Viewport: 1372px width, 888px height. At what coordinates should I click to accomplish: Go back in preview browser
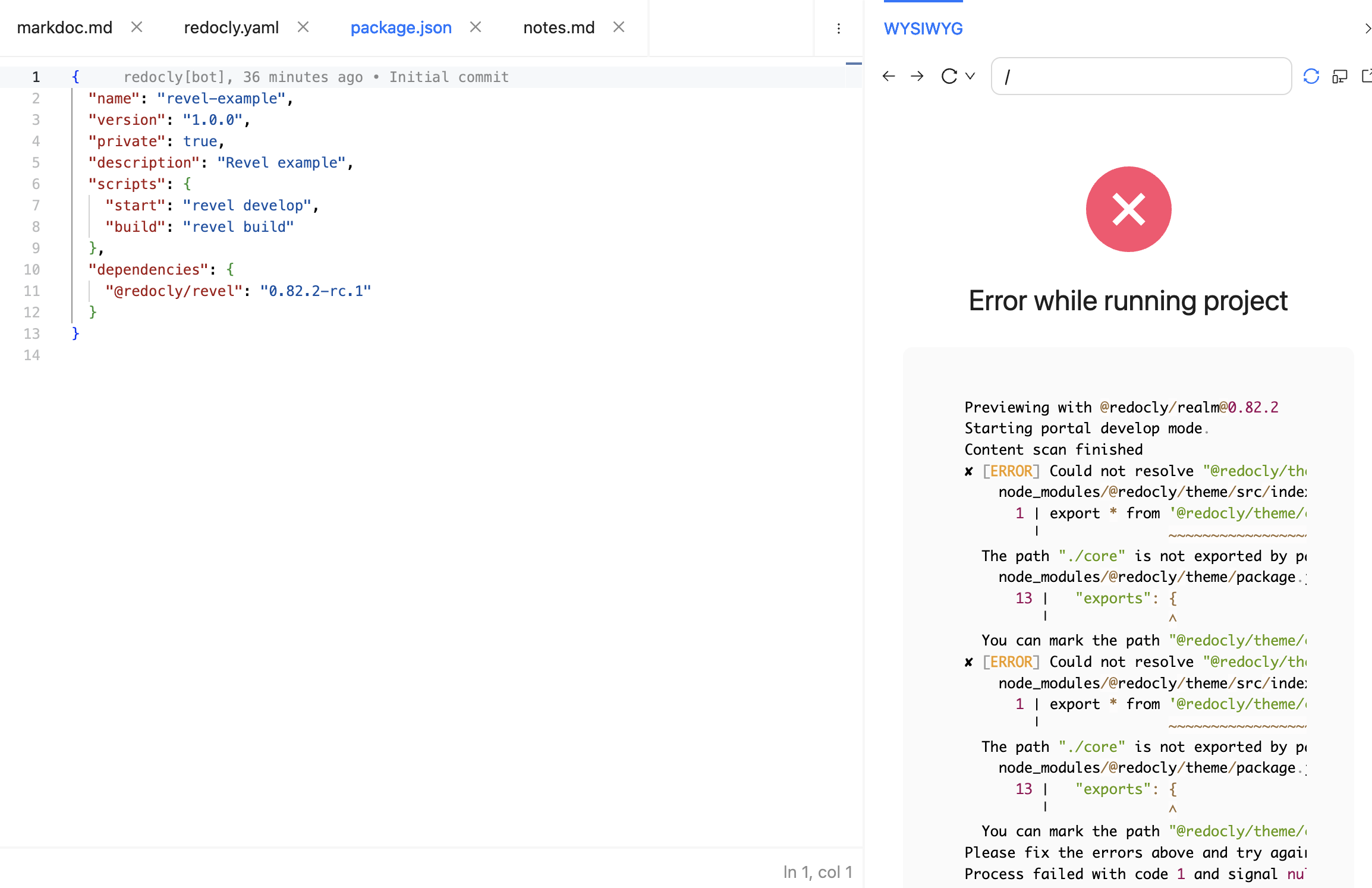(x=889, y=76)
